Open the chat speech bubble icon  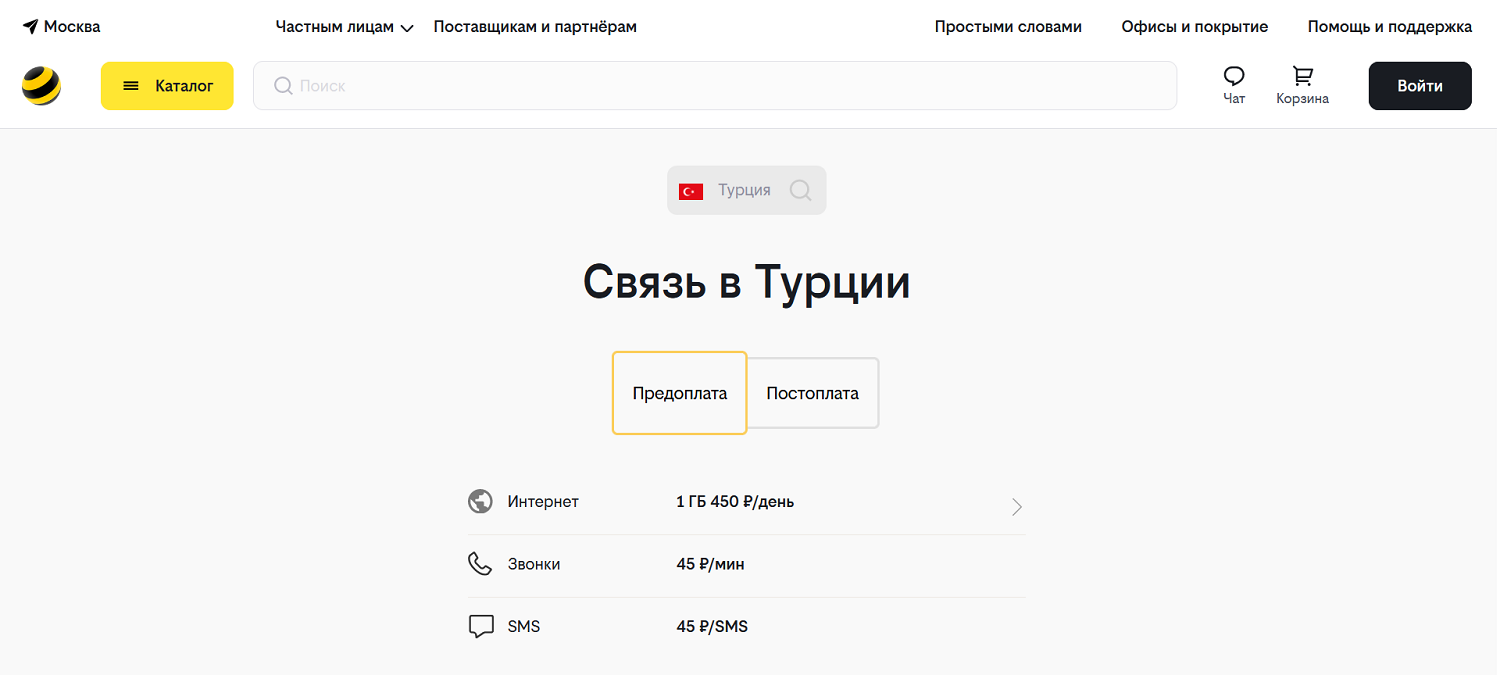point(1234,76)
